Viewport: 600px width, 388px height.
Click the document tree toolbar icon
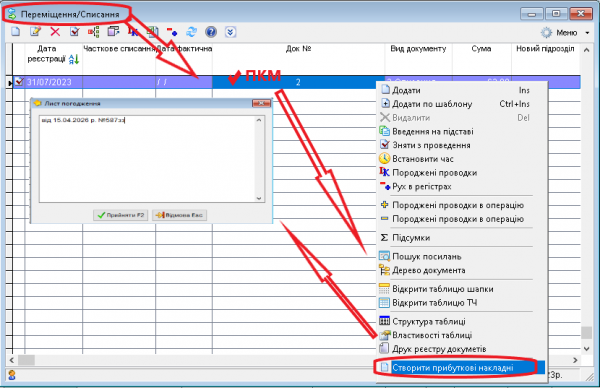(94, 32)
